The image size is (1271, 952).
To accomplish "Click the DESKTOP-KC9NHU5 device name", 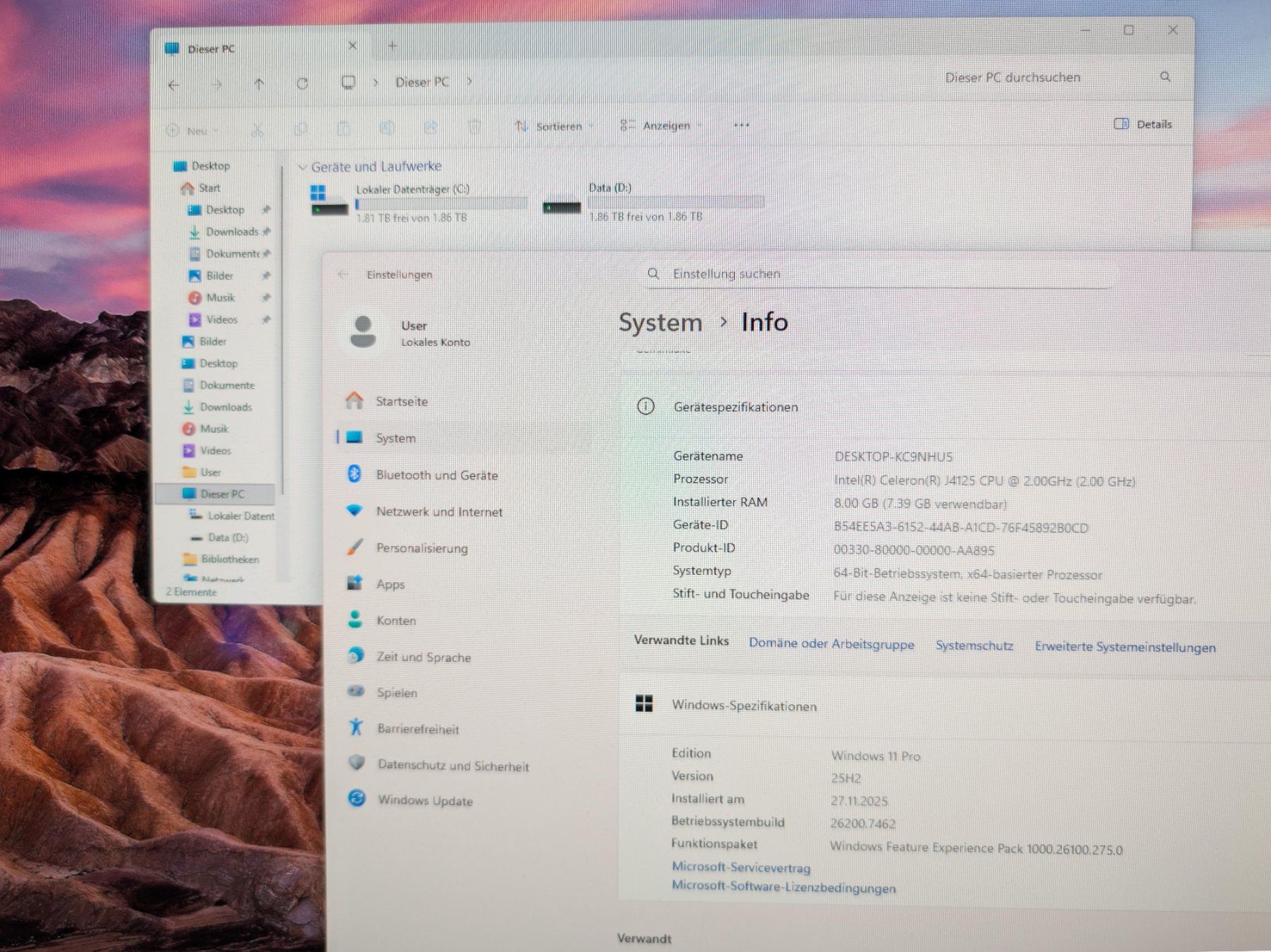I will 893,457.
